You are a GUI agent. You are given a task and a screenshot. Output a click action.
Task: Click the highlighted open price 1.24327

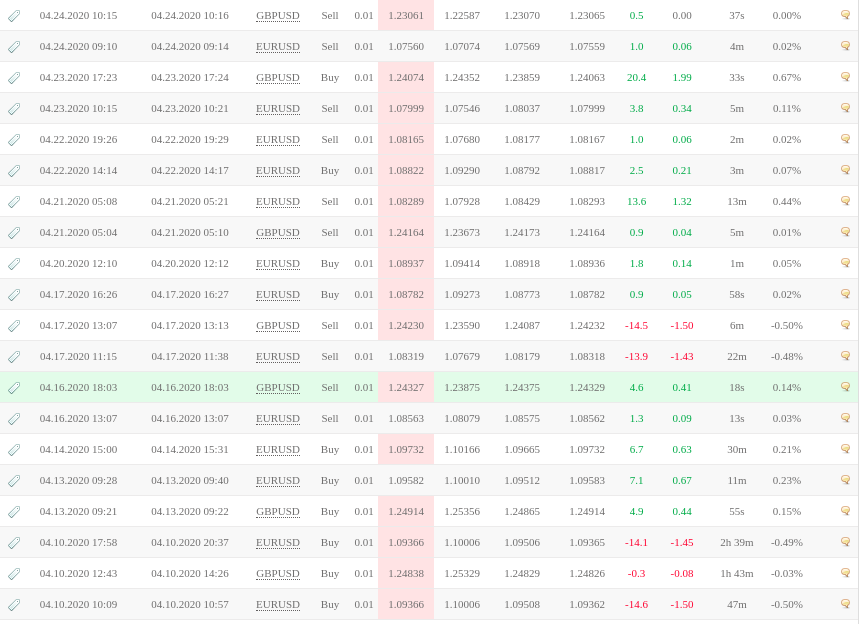pyautogui.click(x=406, y=387)
